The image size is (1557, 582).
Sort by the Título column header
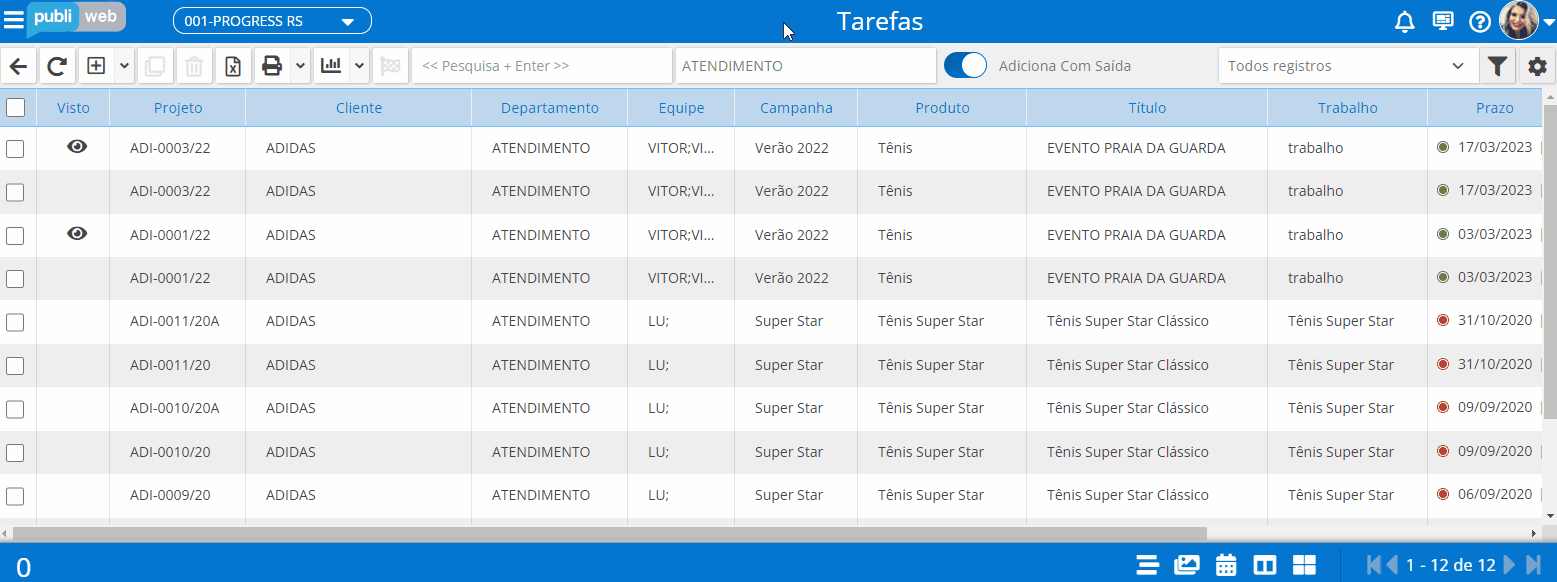[1147, 108]
